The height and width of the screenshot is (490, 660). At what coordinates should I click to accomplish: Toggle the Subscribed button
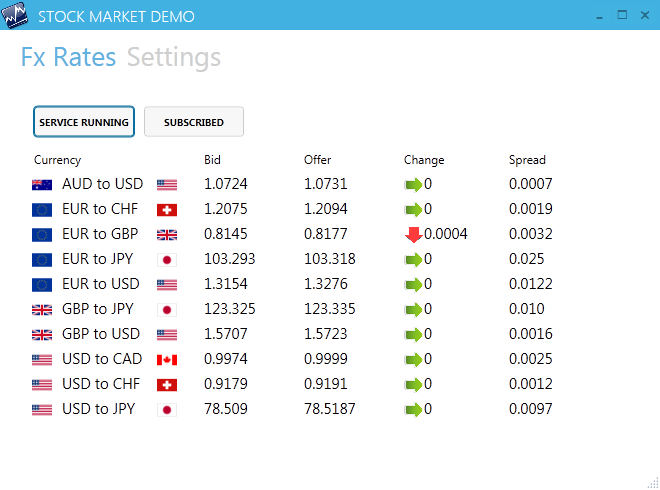(194, 122)
